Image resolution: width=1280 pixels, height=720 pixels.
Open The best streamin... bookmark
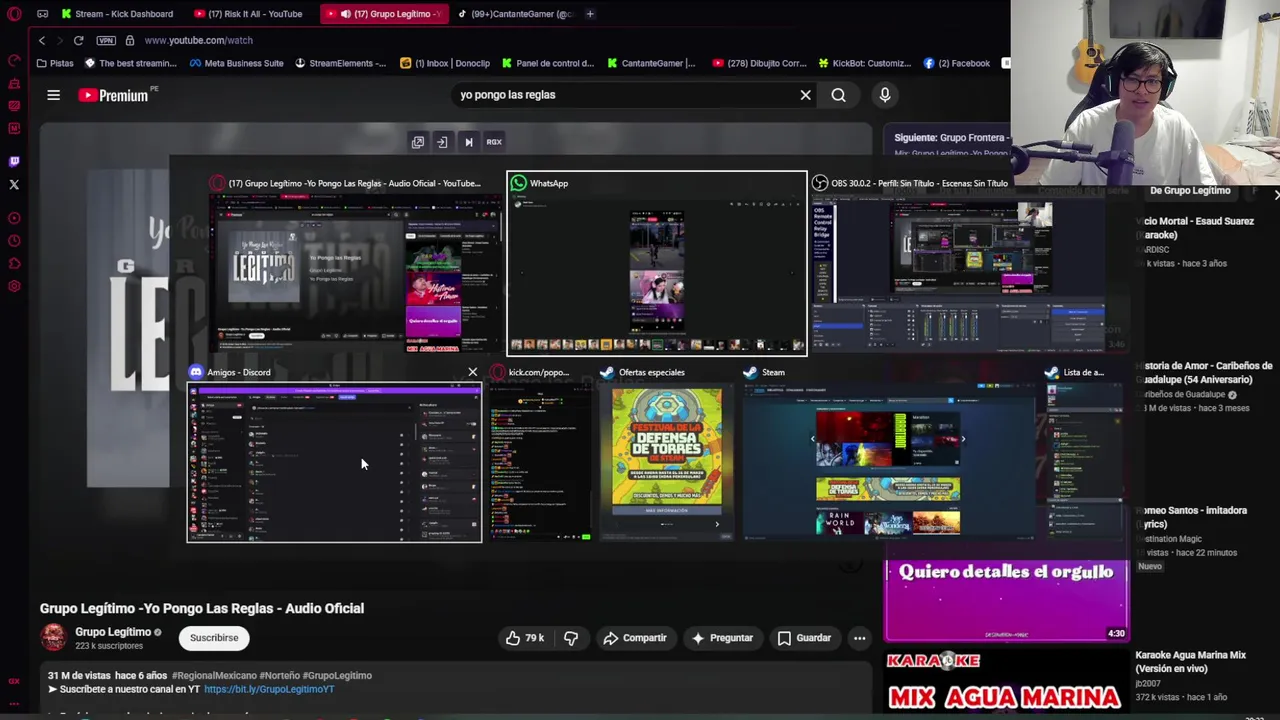tap(131, 63)
